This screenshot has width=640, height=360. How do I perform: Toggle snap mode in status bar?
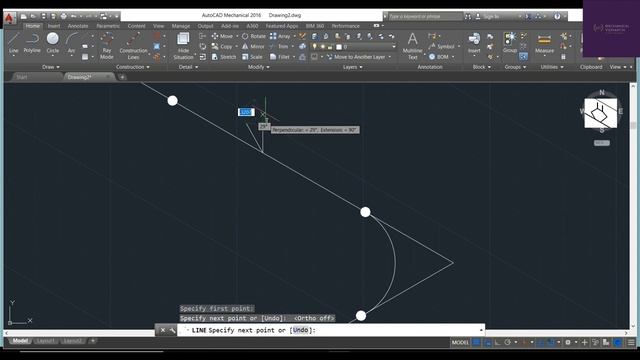coord(487,342)
